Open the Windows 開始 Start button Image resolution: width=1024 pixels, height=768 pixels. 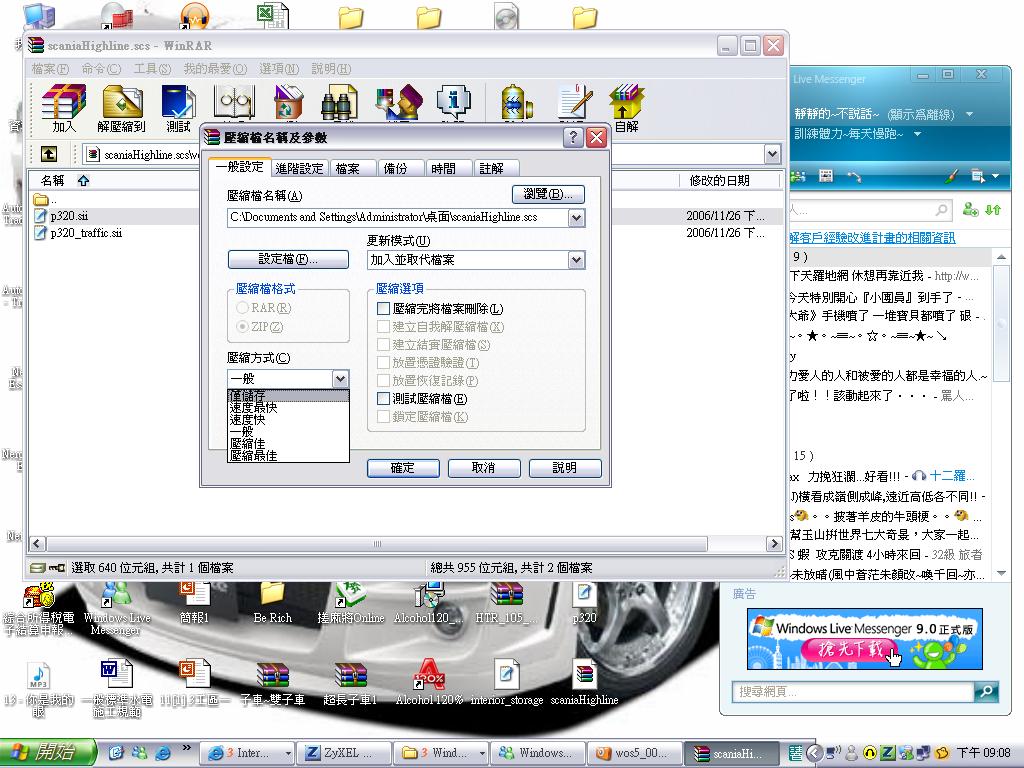coord(48,753)
